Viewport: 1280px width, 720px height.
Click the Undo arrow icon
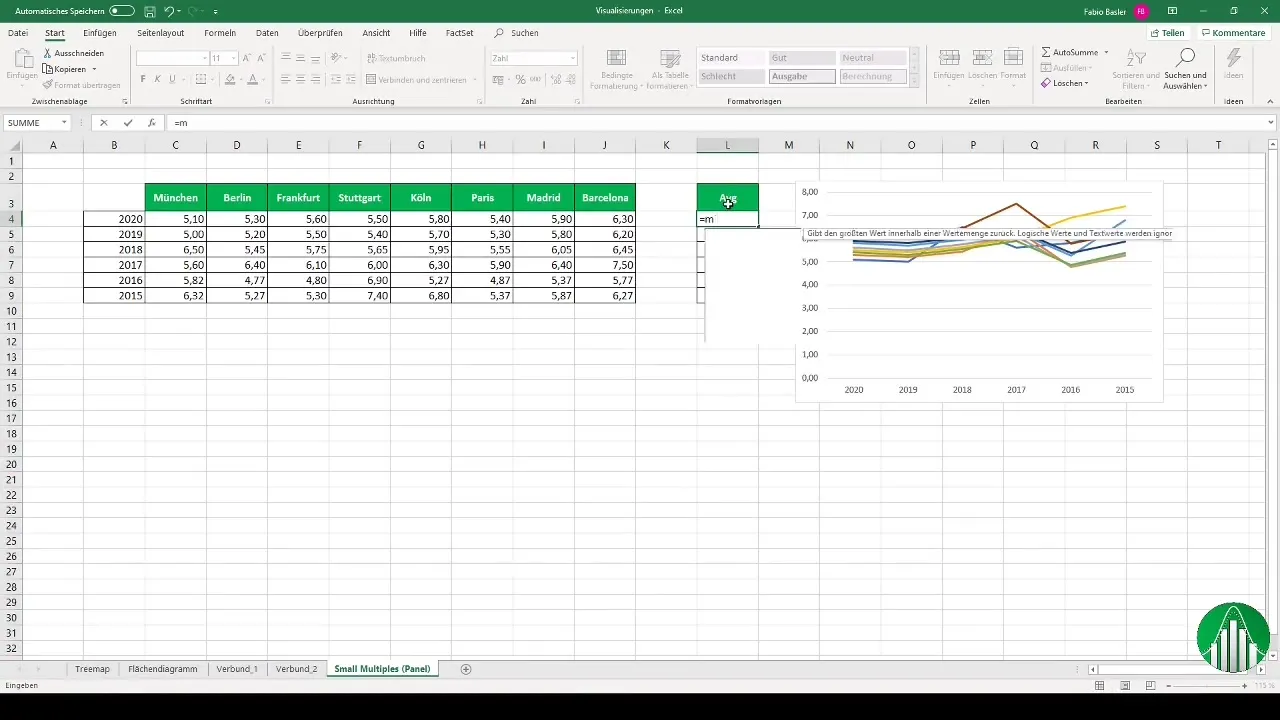[169, 10]
